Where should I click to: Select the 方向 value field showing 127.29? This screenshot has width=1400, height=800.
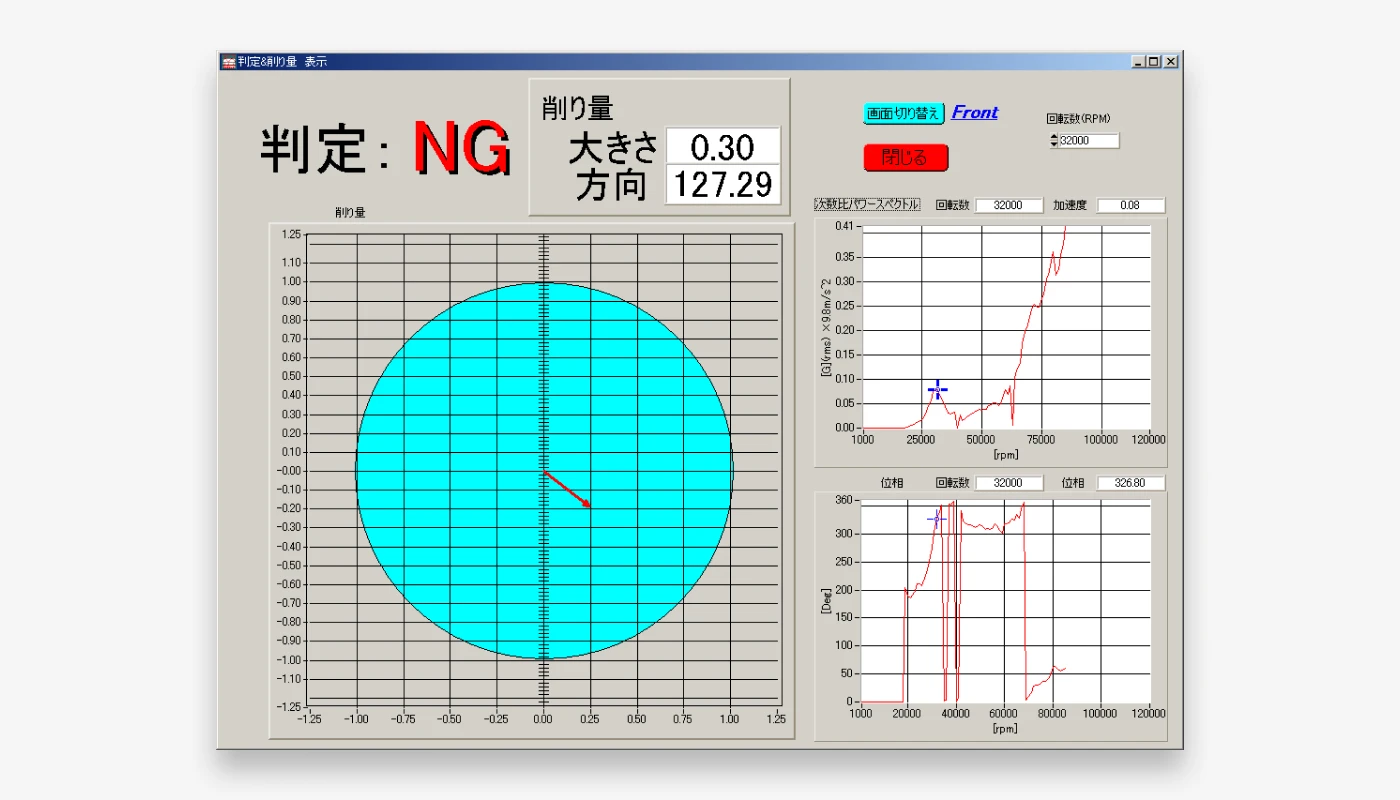(722, 185)
